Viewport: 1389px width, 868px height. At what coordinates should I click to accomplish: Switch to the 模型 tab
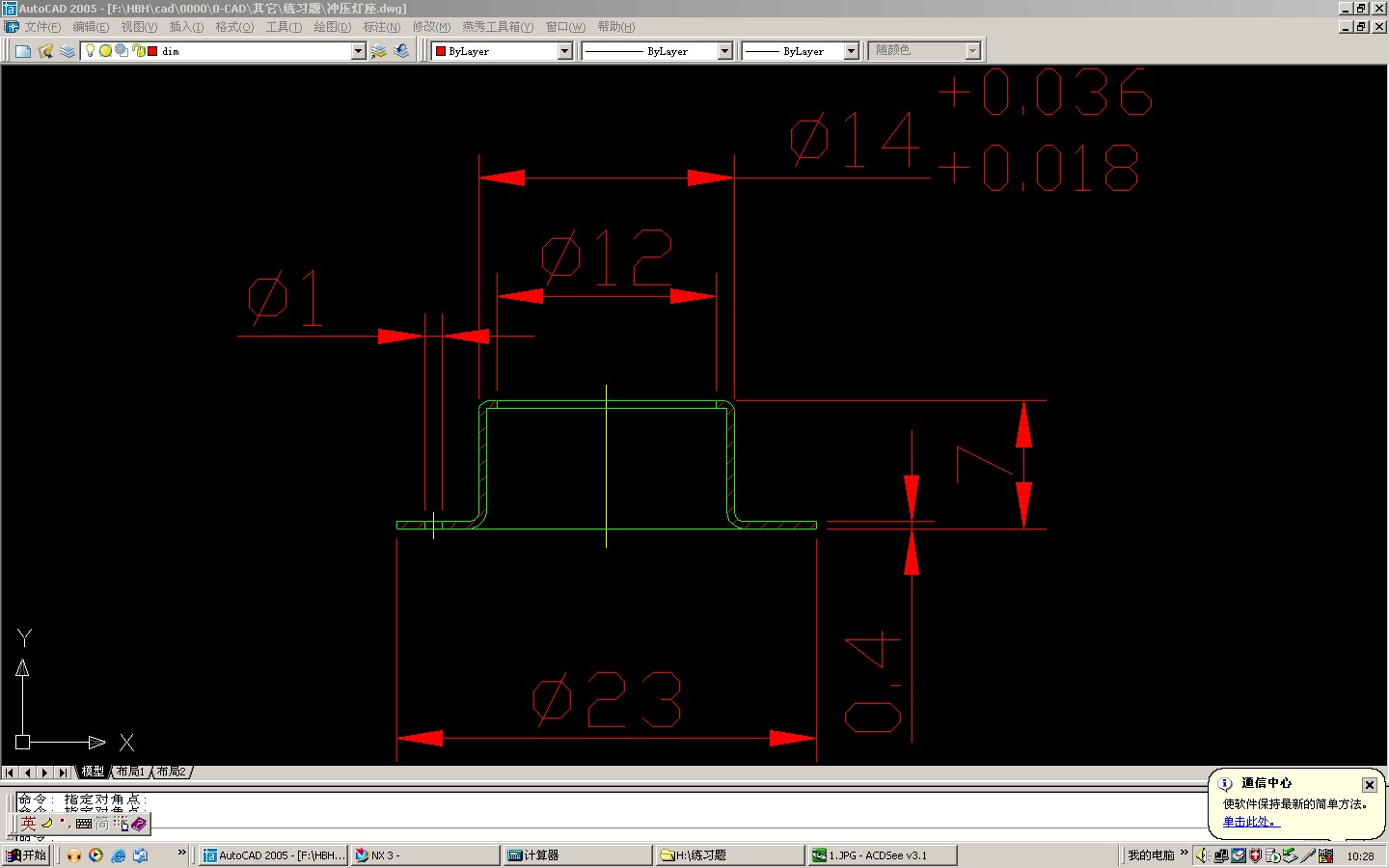point(93,772)
